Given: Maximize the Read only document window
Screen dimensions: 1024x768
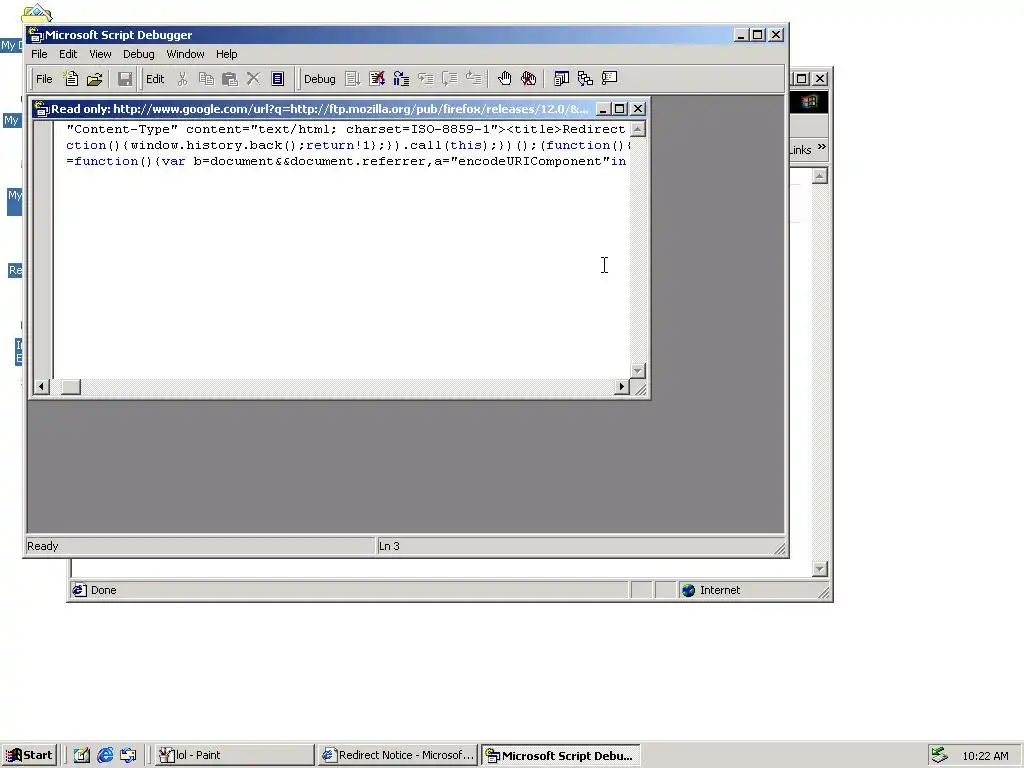Looking at the screenshot, I should (x=620, y=109).
